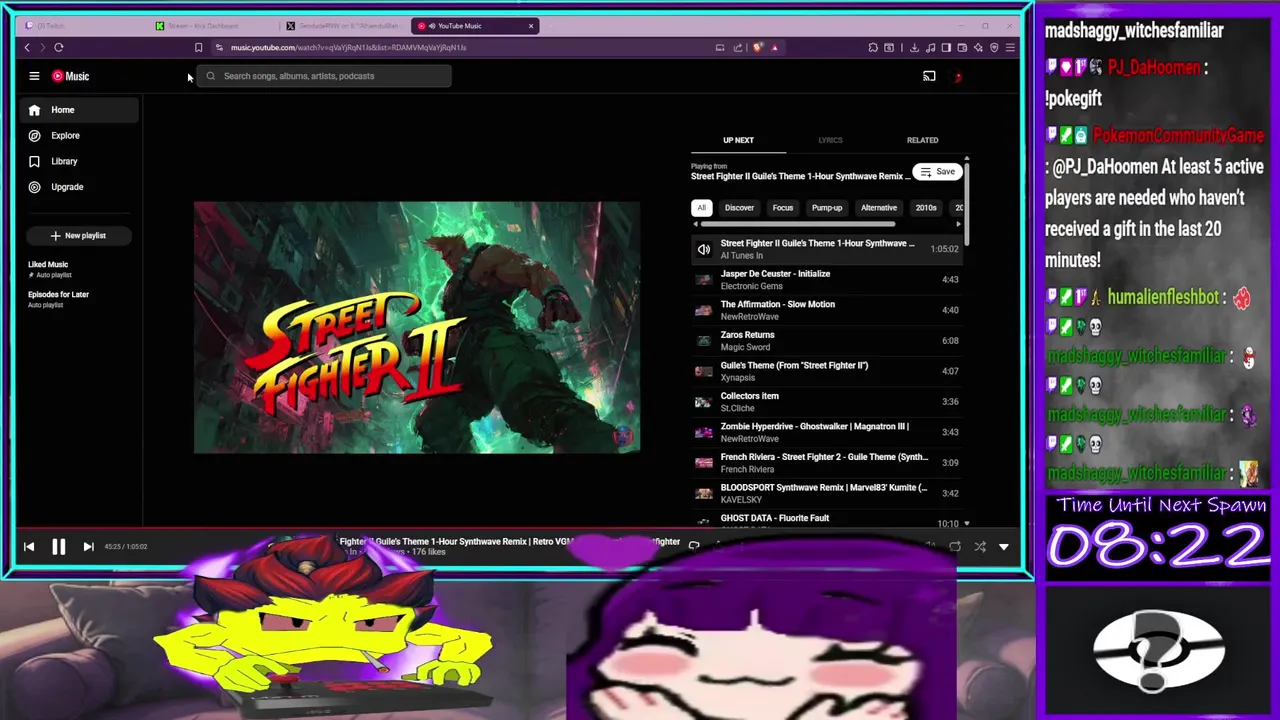The image size is (1280, 720).
Task: Create a New playlist
Action: coord(78,236)
